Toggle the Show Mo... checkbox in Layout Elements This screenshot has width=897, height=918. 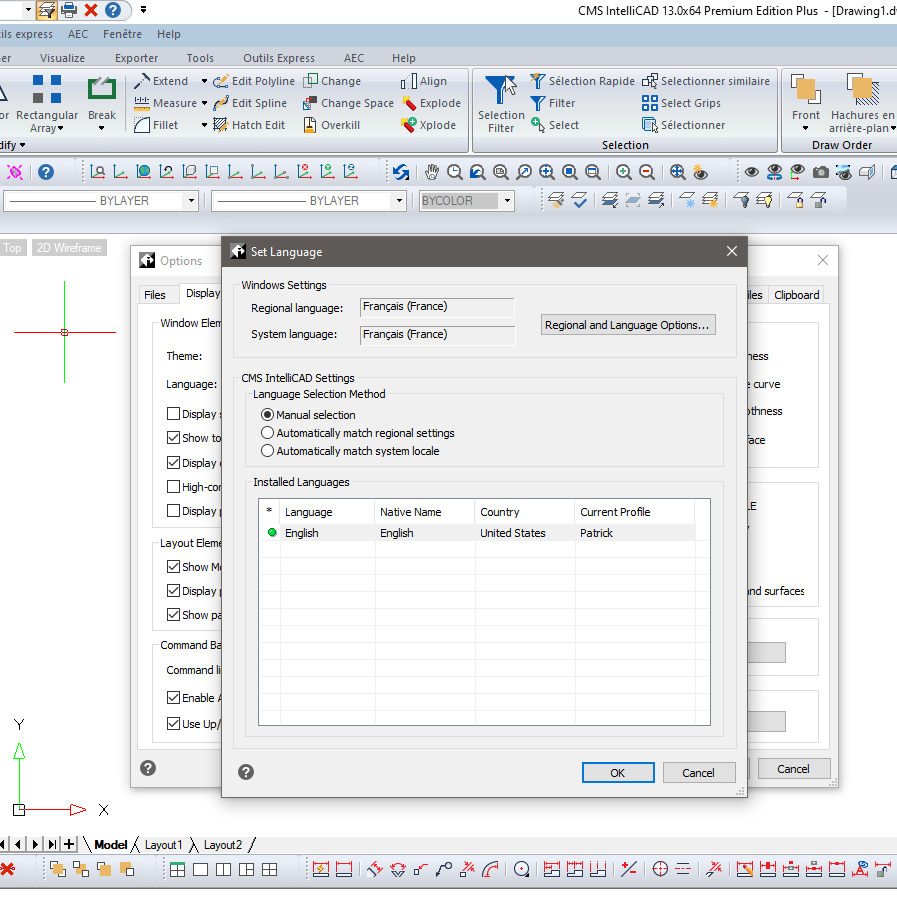[173, 566]
